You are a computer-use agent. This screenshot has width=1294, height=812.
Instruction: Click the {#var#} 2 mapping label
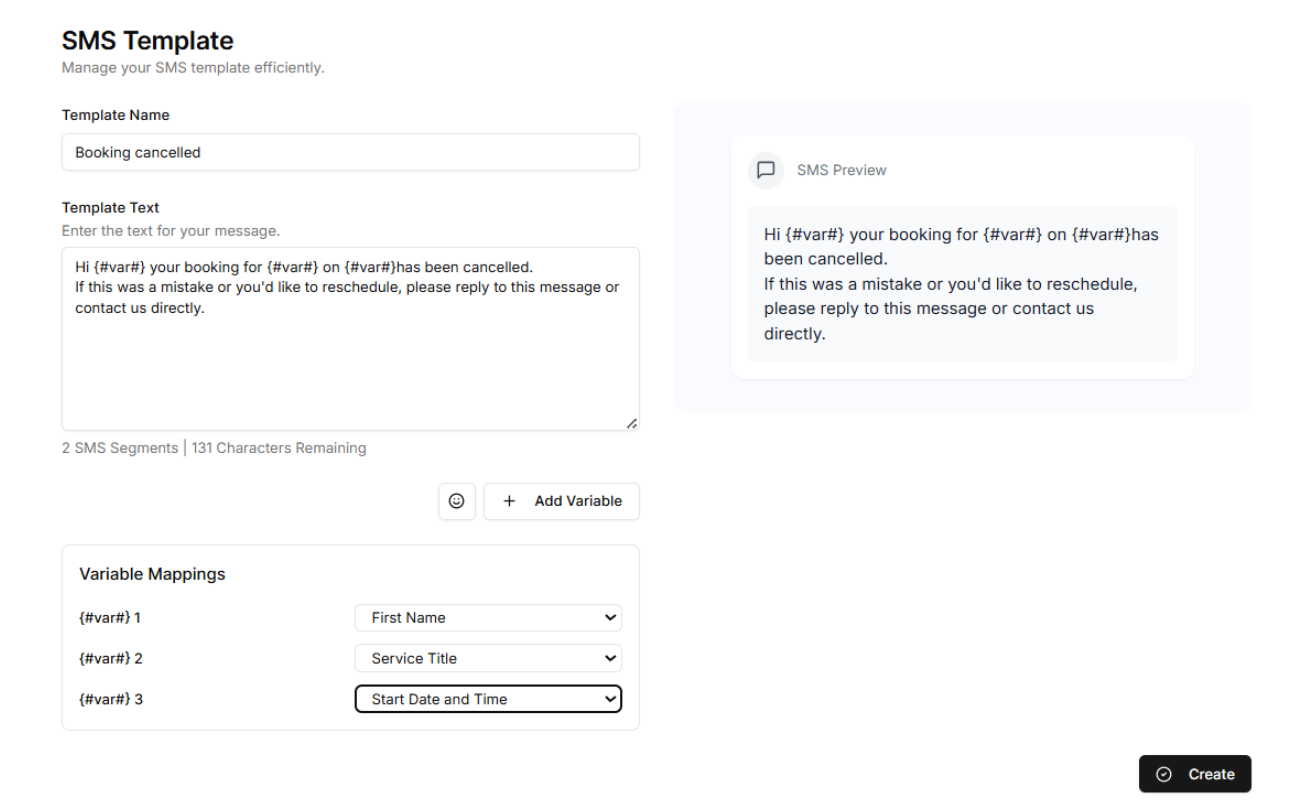(111, 659)
